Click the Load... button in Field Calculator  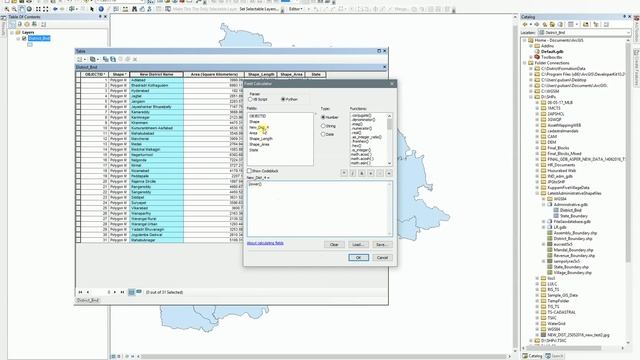pos(358,244)
